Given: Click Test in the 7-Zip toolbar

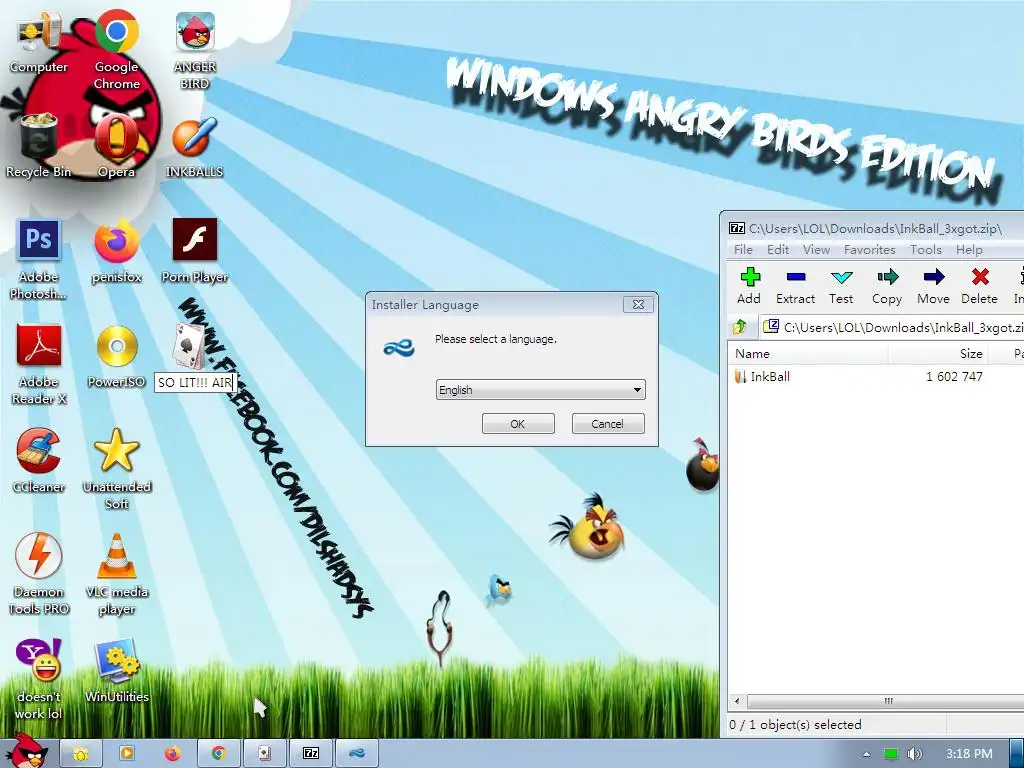Looking at the screenshot, I should 841,286.
